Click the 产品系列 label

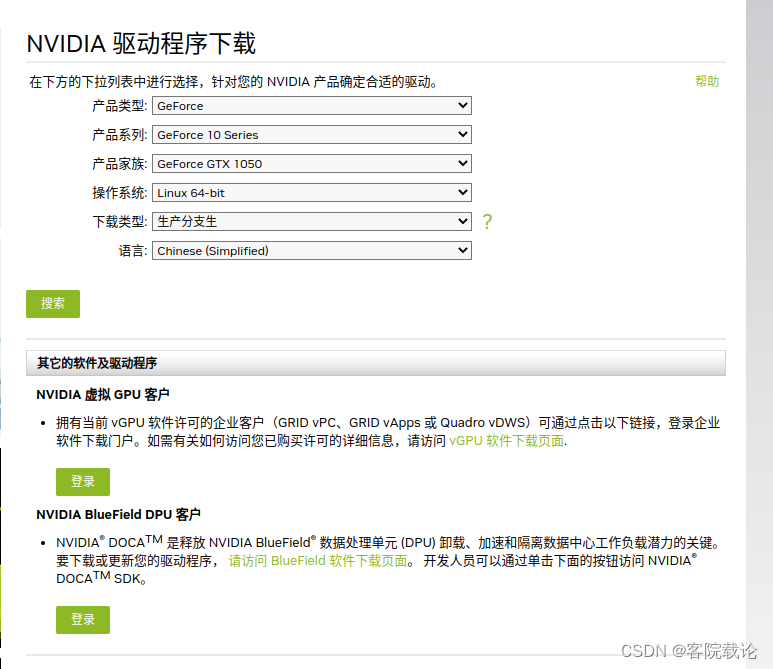(120, 135)
